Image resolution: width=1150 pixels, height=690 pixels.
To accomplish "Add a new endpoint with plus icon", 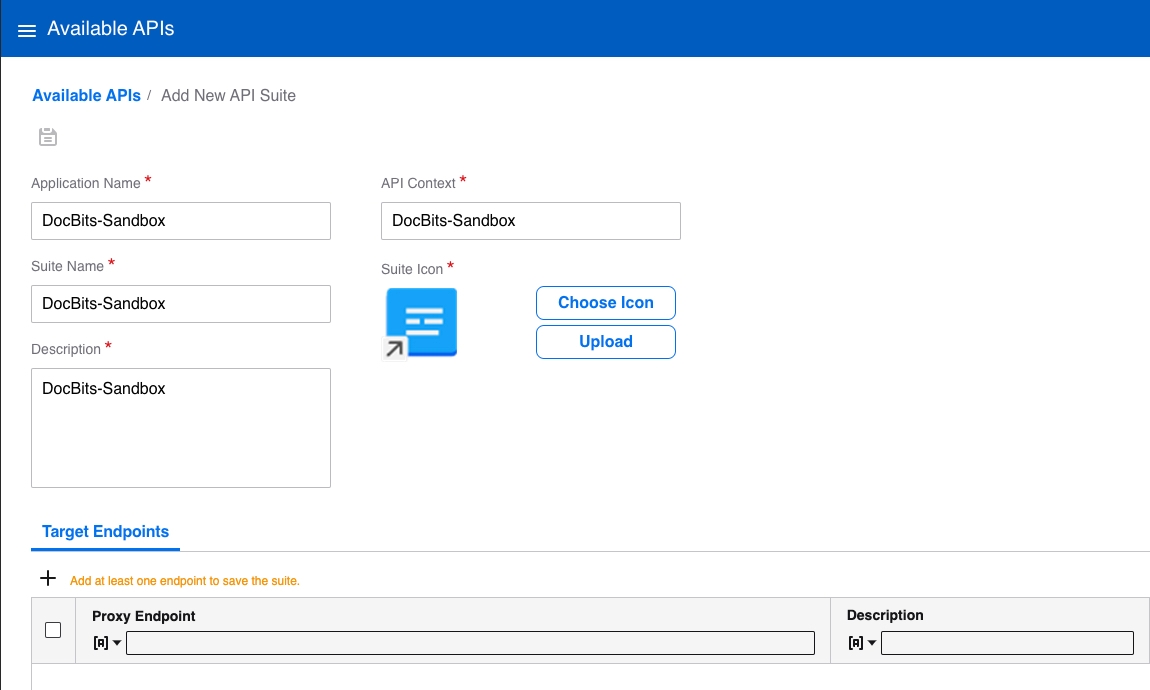I will (47, 578).
